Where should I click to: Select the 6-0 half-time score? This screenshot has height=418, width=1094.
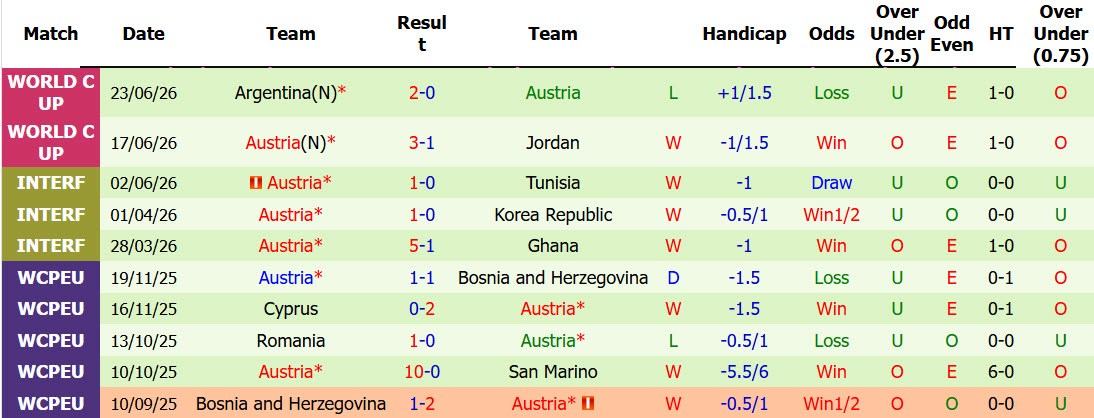(1001, 372)
